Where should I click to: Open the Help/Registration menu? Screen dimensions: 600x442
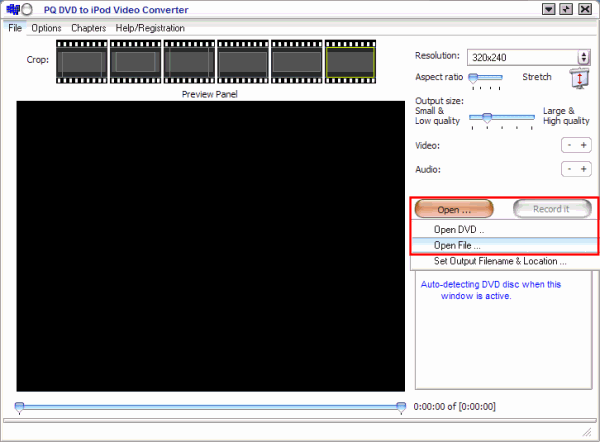pos(150,28)
